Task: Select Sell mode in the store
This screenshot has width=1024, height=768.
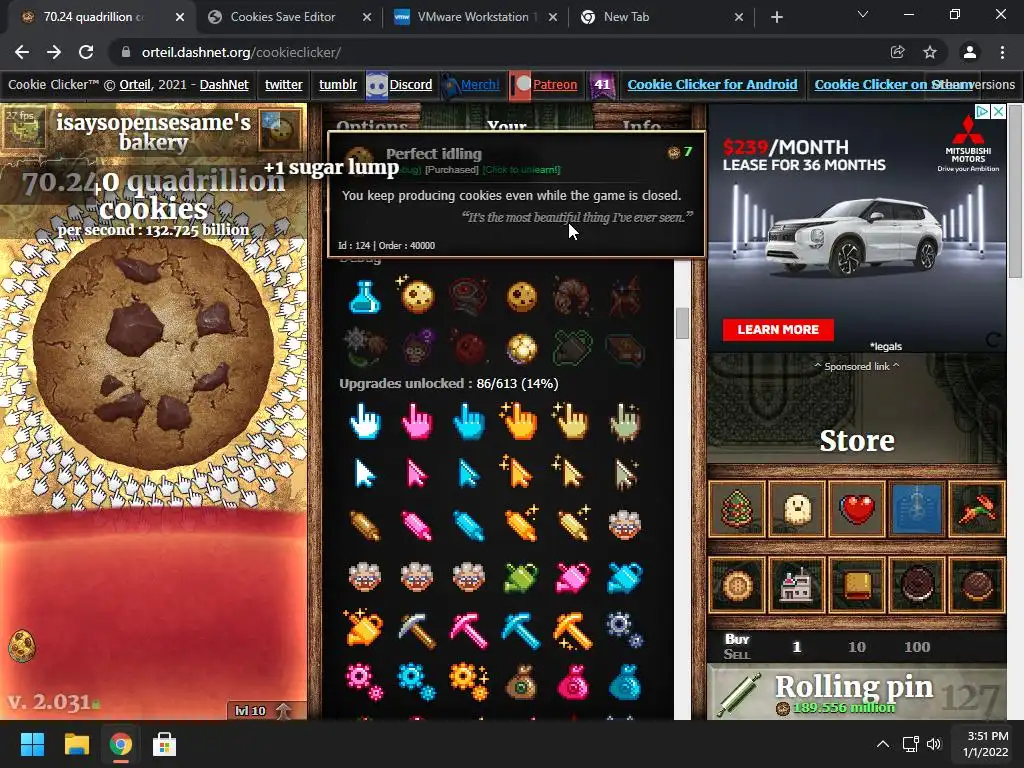Action: tap(737, 654)
